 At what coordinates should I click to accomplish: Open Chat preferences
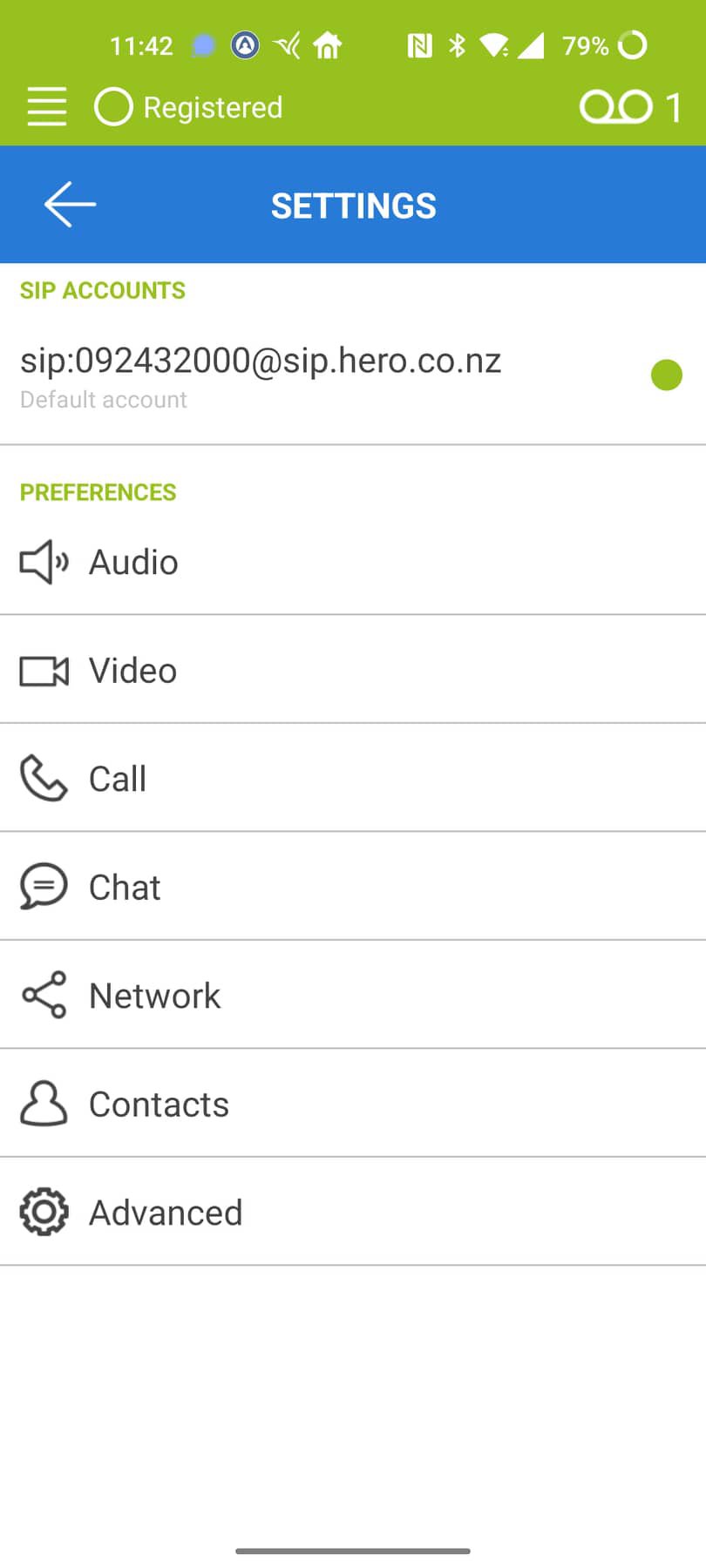coord(353,887)
